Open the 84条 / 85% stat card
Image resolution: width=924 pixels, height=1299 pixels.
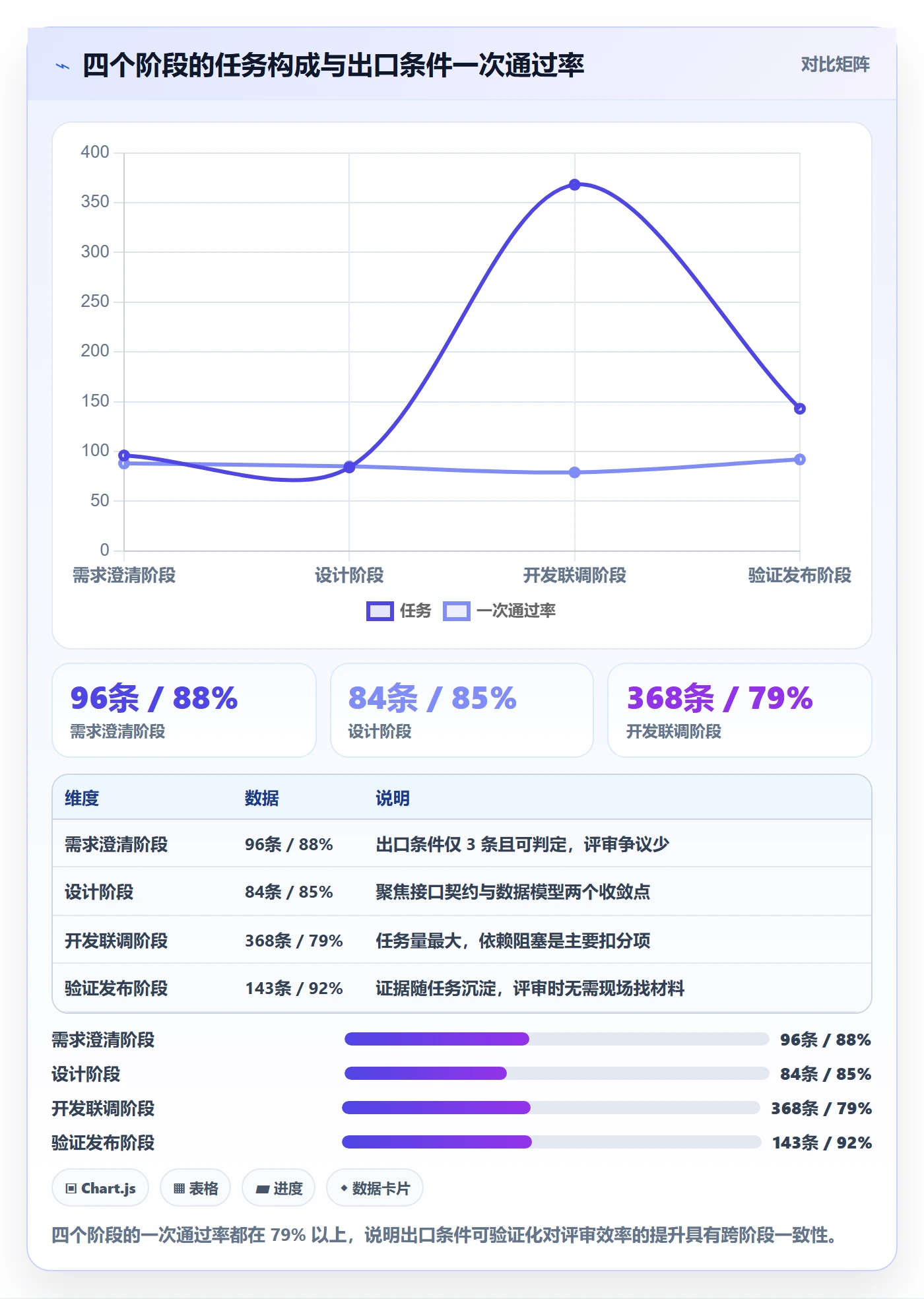pyautogui.click(x=461, y=710)
